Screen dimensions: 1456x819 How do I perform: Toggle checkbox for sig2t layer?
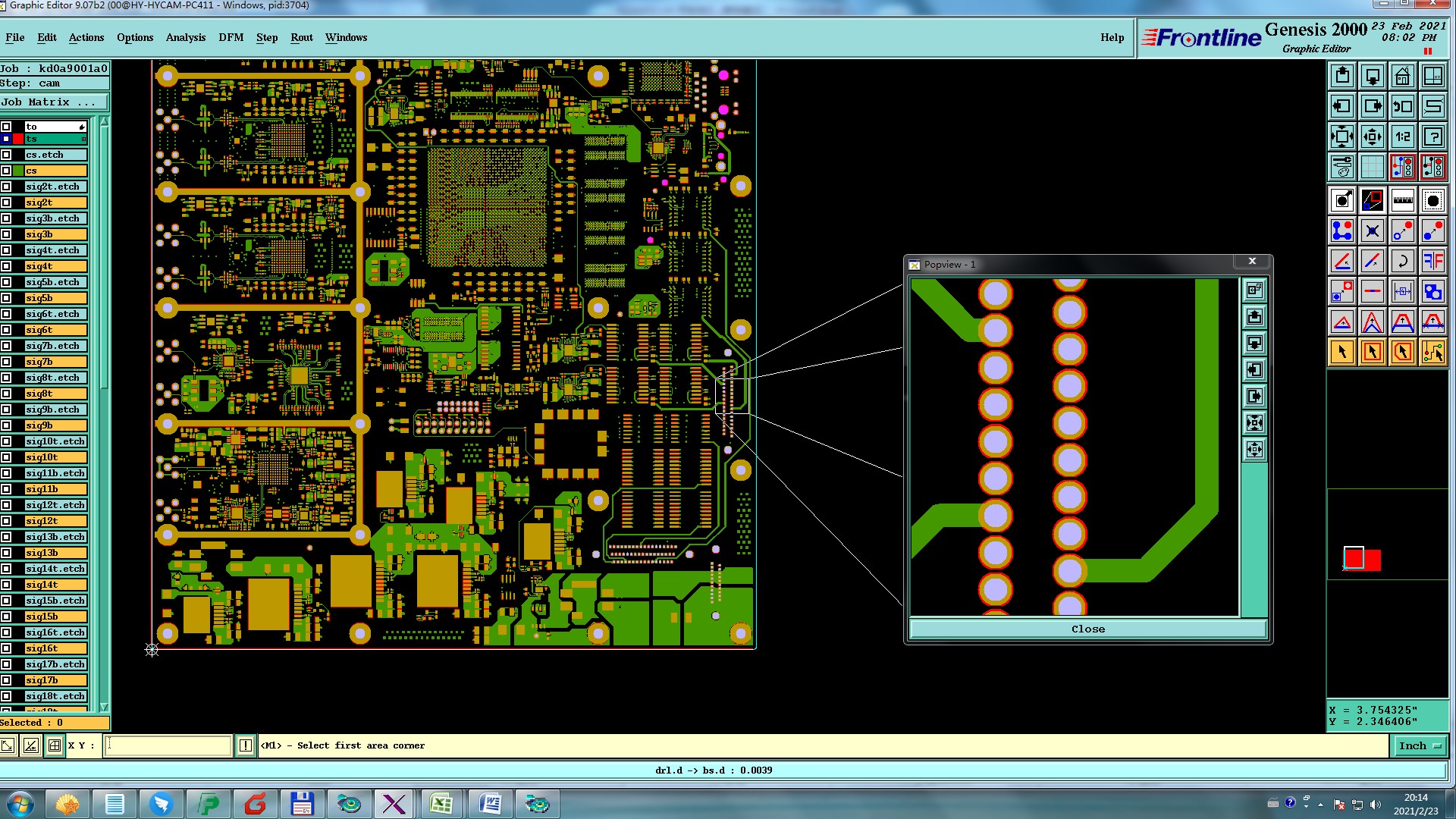(x=6, y=202)
